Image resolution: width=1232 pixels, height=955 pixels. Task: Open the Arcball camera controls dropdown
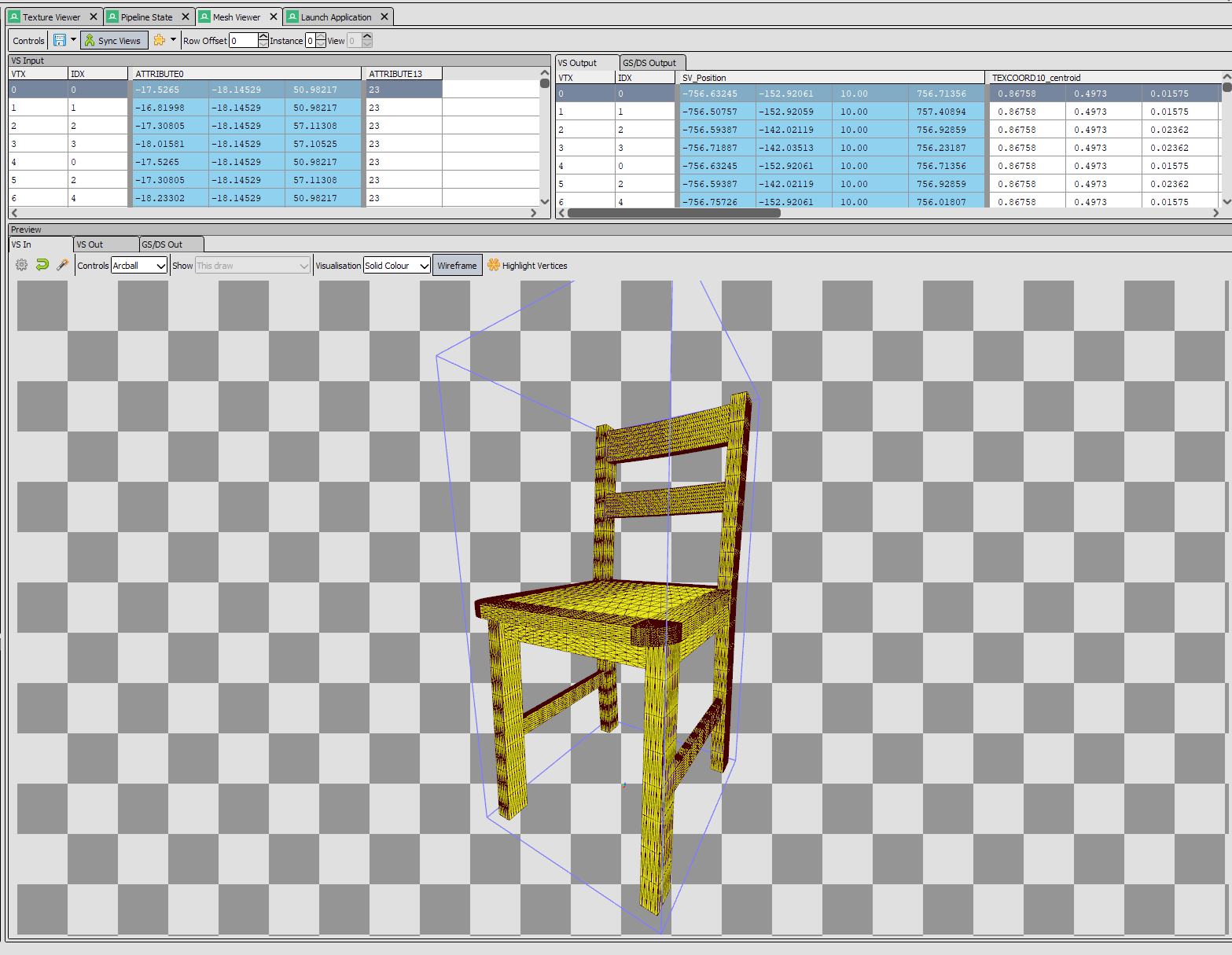coord(139,266)
